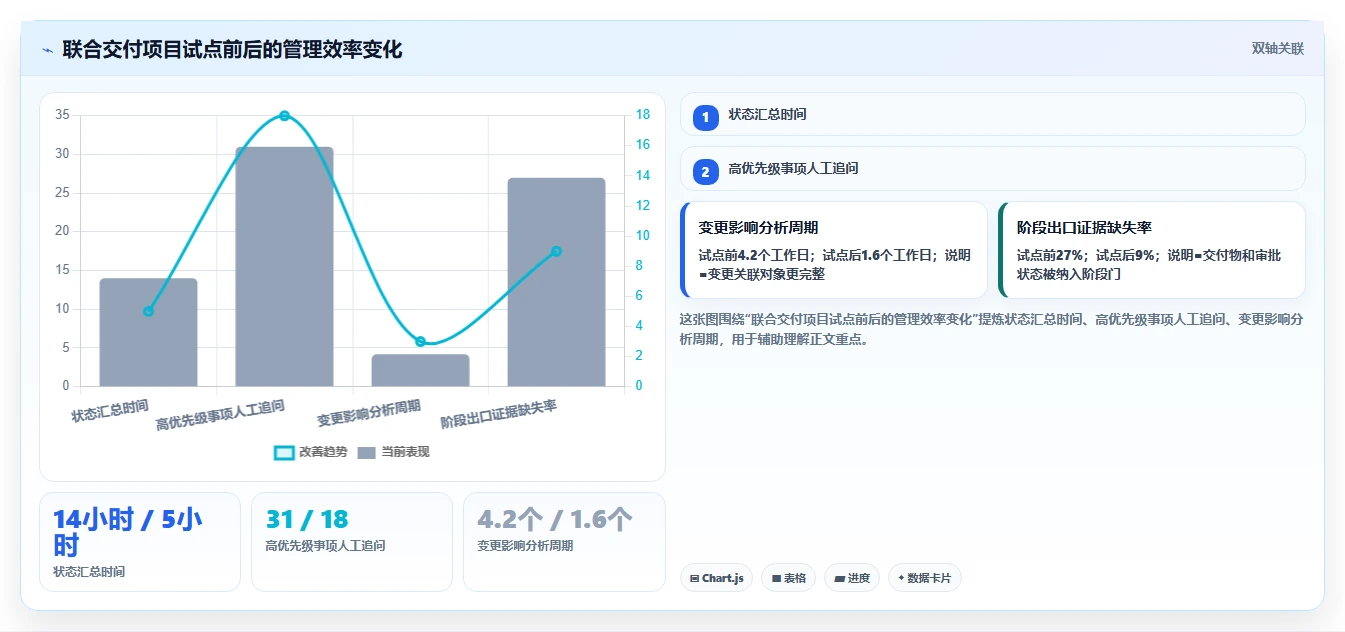Click the line point above 状态汇总时间 bar
The height and width of the screenshot is (632, 1345).
point(148,311)
